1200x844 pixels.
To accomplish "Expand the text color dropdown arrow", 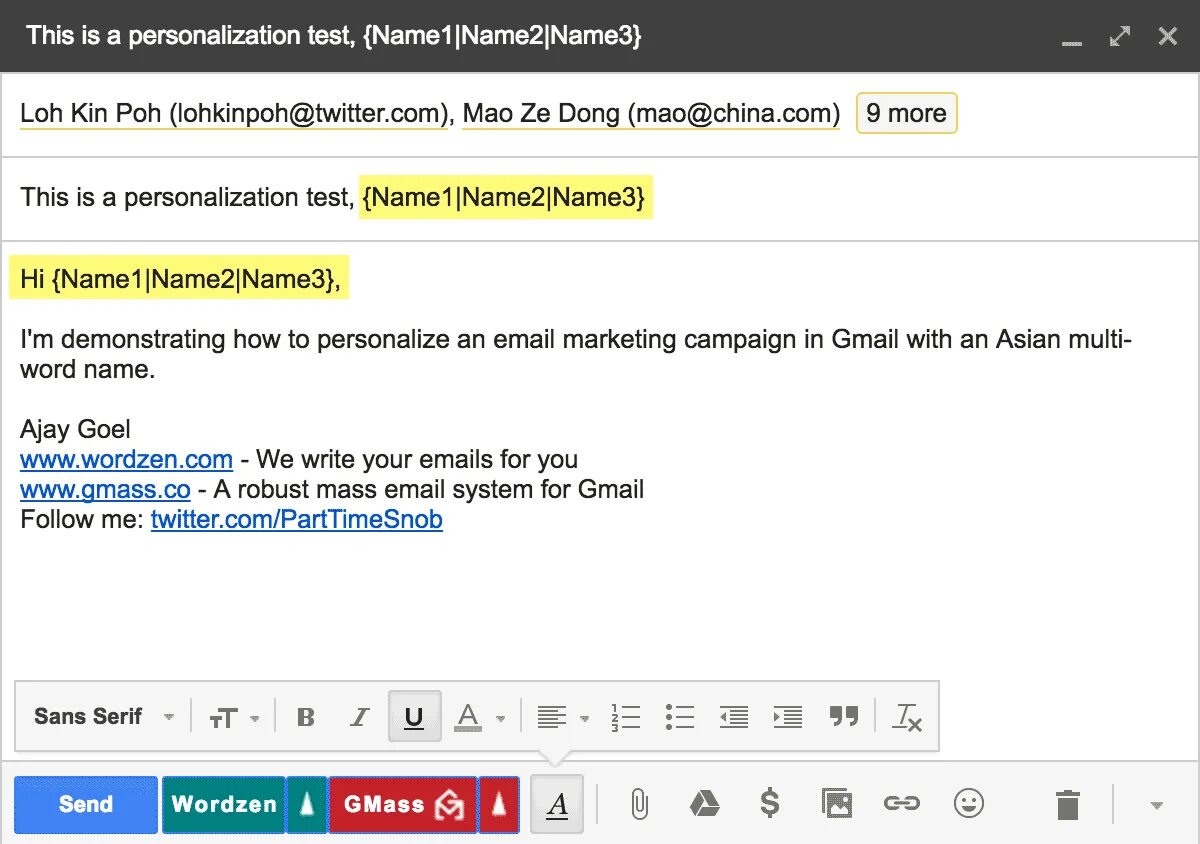I will tap(500, 718).
